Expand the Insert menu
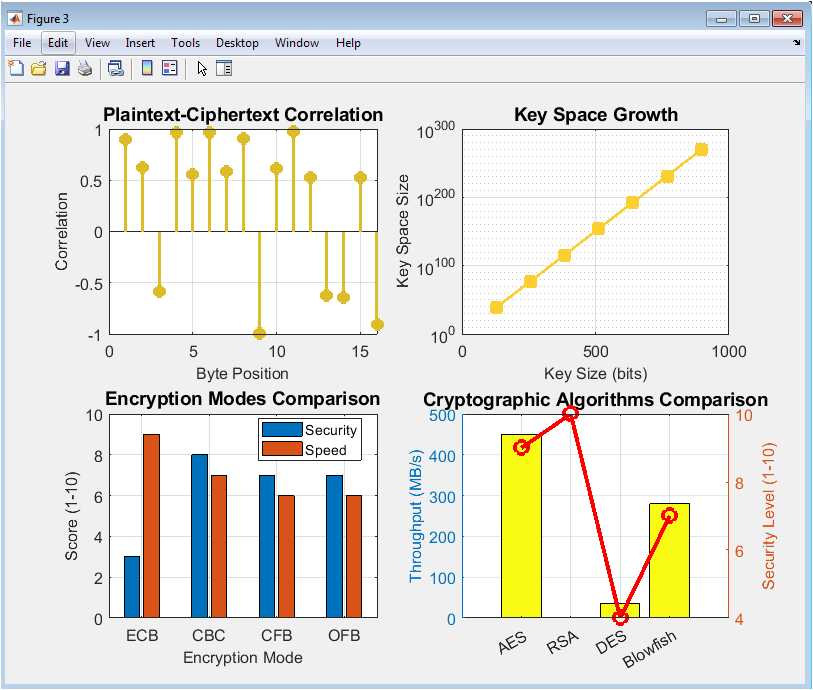The width and height of the screenshot is (813, 690). pyautogui.click(x=140, y=43)
